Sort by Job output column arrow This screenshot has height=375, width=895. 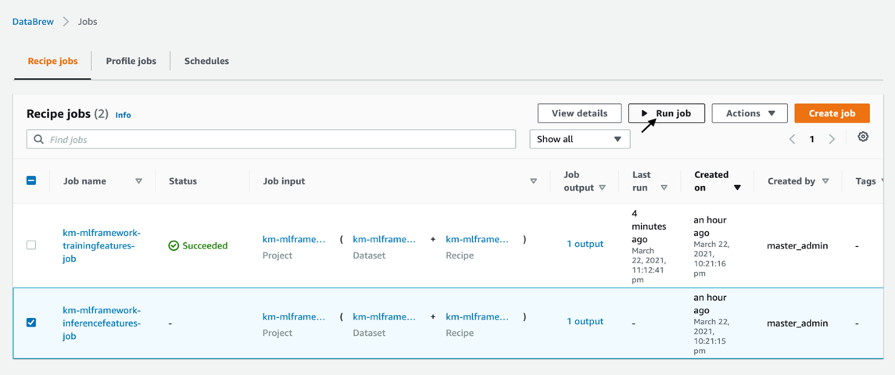pos(602,187)
